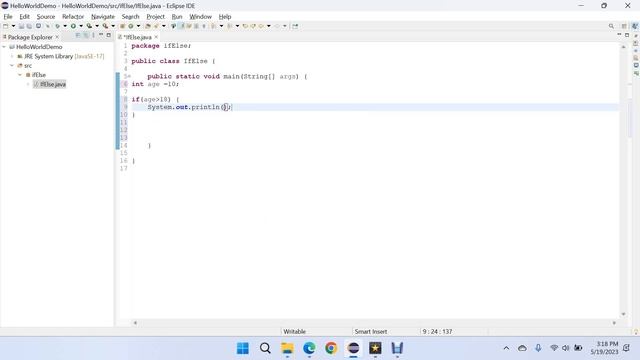Click the New Java Class icon

pyautogui.click(x=131, y=26)
